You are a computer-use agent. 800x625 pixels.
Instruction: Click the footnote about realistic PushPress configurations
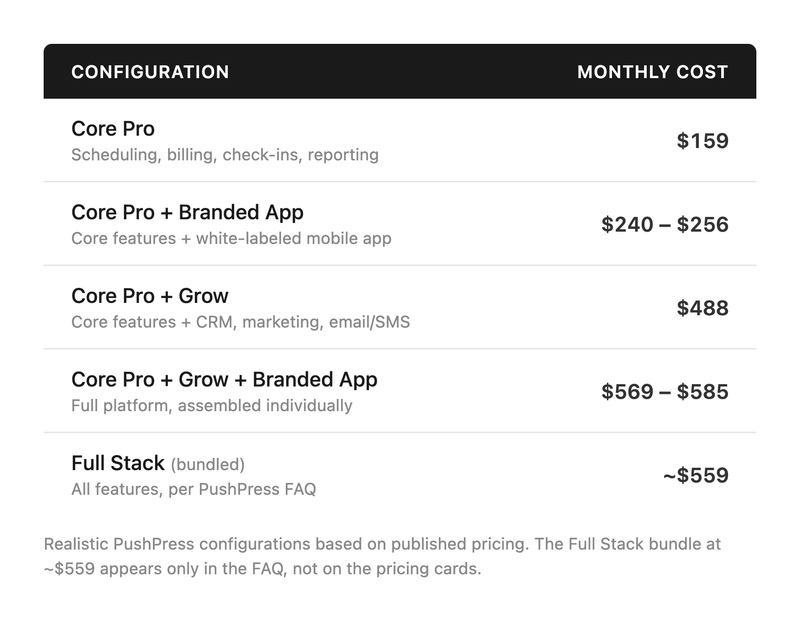click(x=382, y=557)
